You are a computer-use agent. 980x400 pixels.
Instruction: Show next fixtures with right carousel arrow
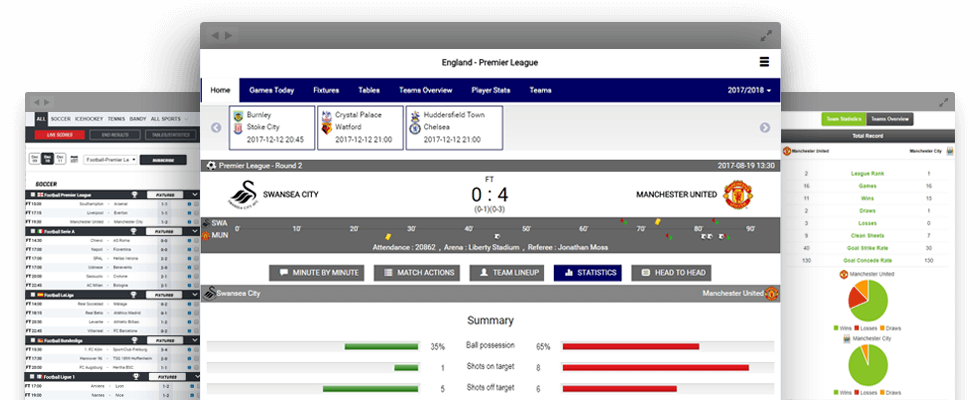pyautogui.click(x=765, y=128)
